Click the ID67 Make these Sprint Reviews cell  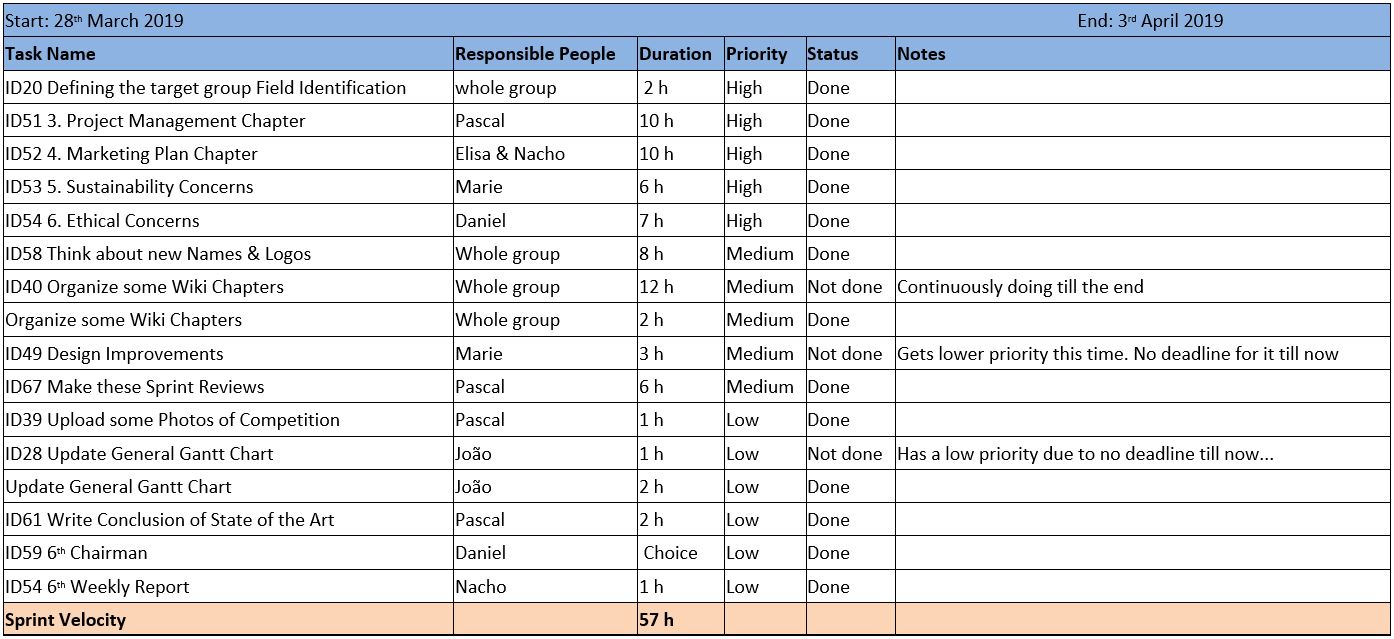tap(228, 387)
